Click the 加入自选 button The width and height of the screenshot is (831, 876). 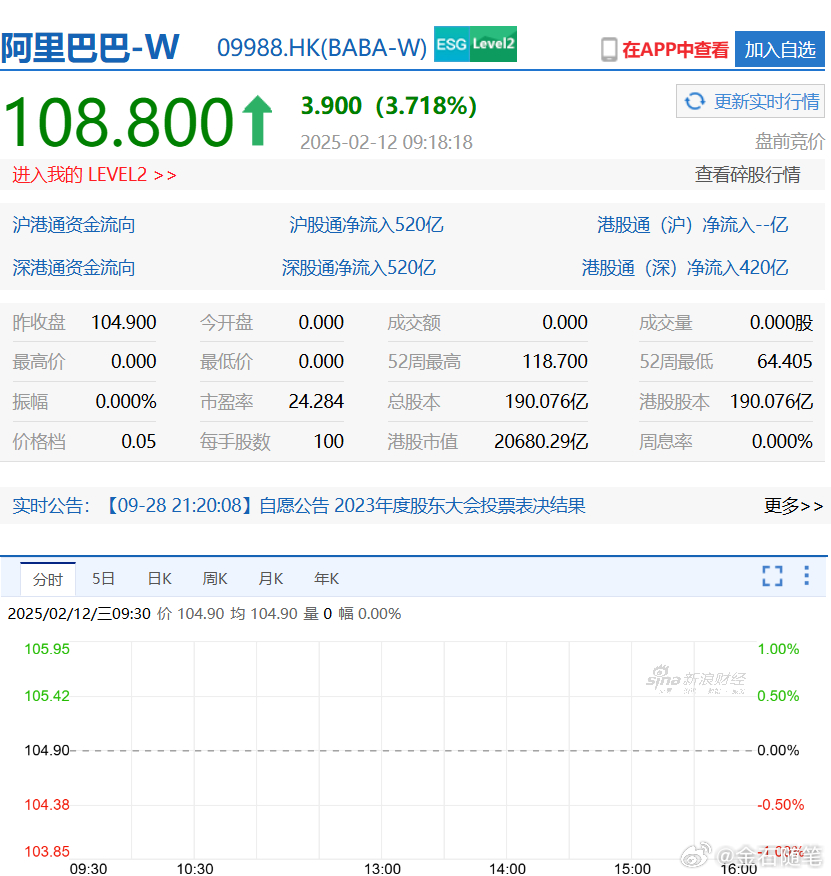tap(780, 49)
